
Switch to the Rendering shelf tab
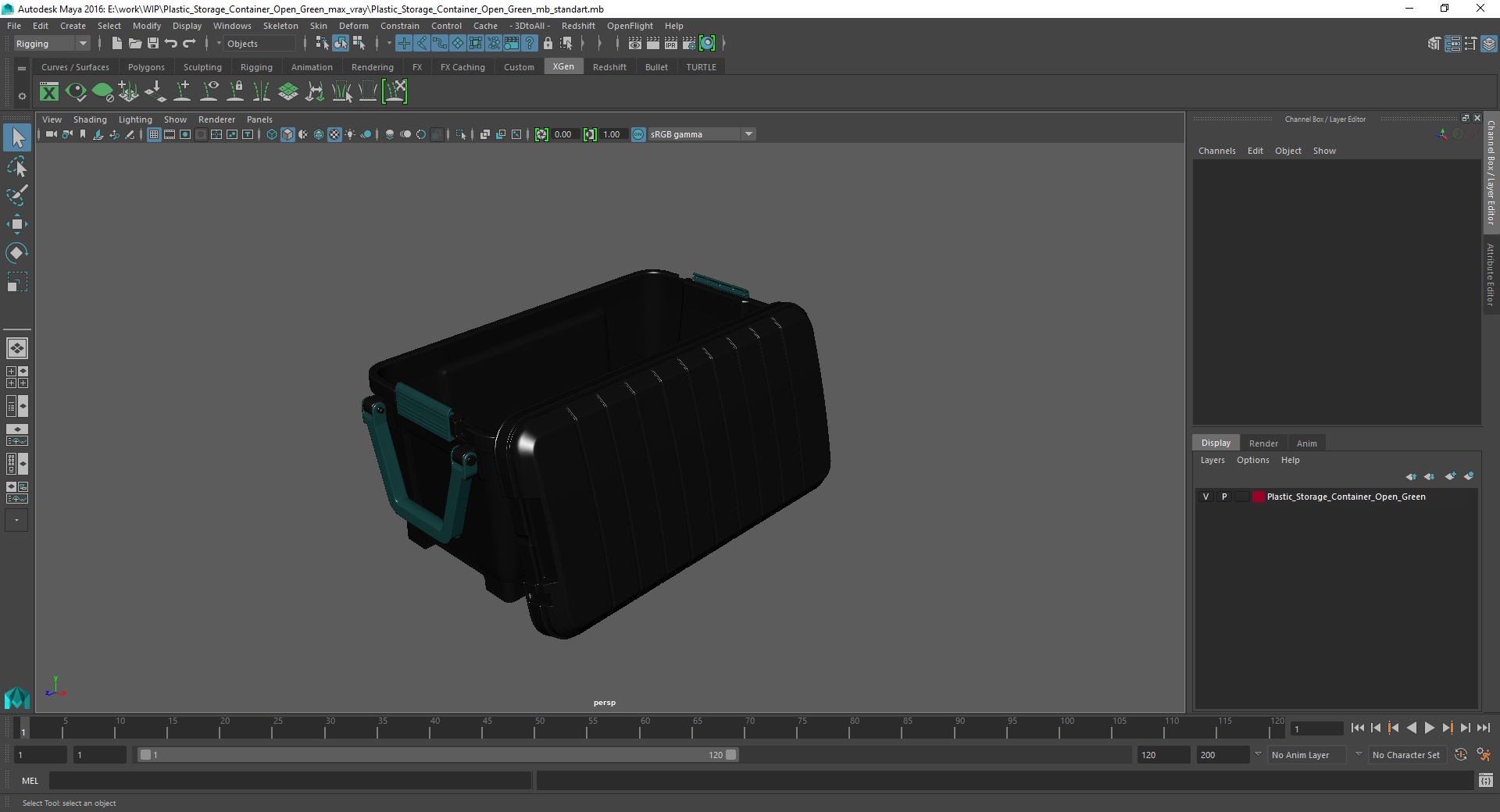(x=373, y=67)
